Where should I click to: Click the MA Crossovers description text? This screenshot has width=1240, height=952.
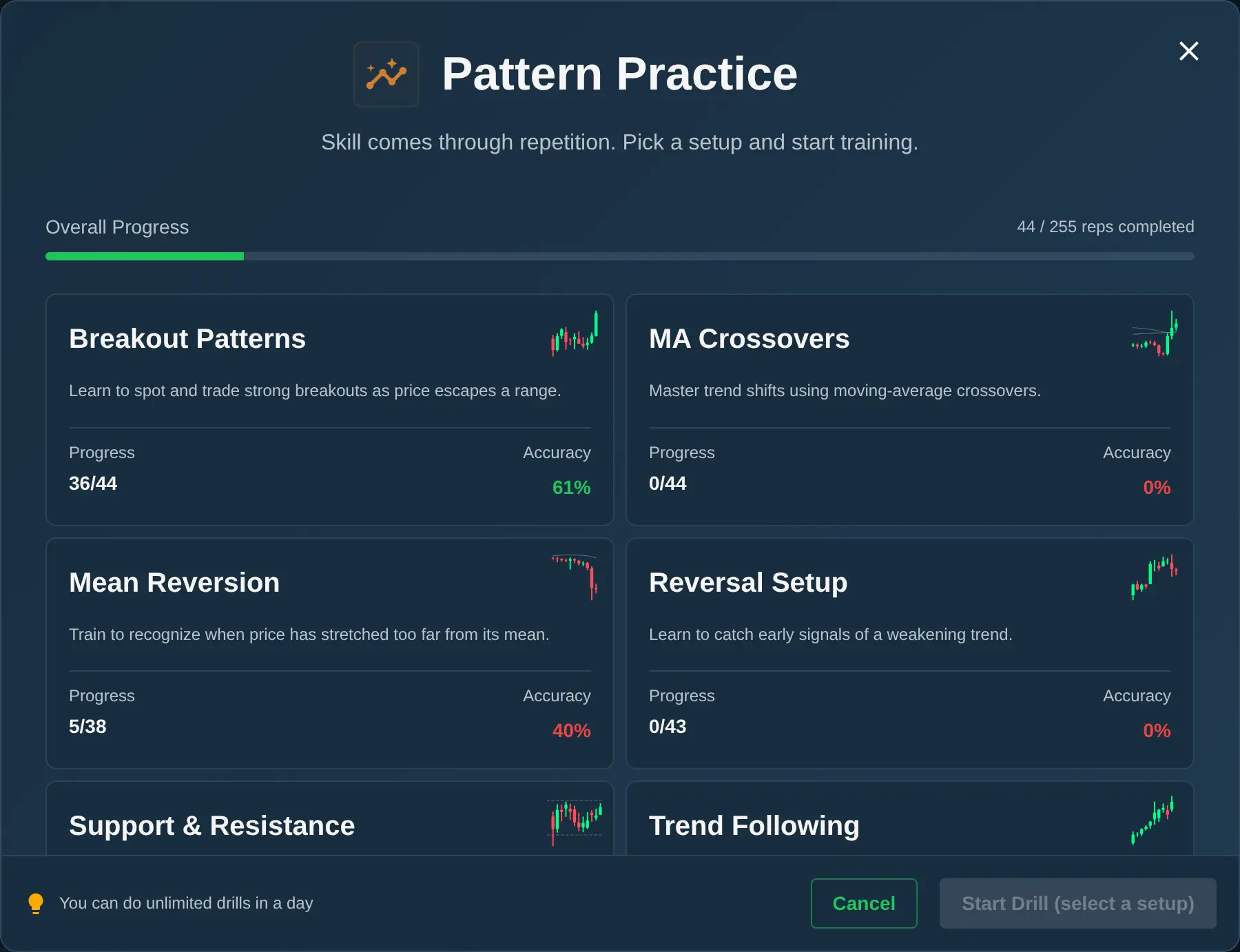click(x=845, y=391)
